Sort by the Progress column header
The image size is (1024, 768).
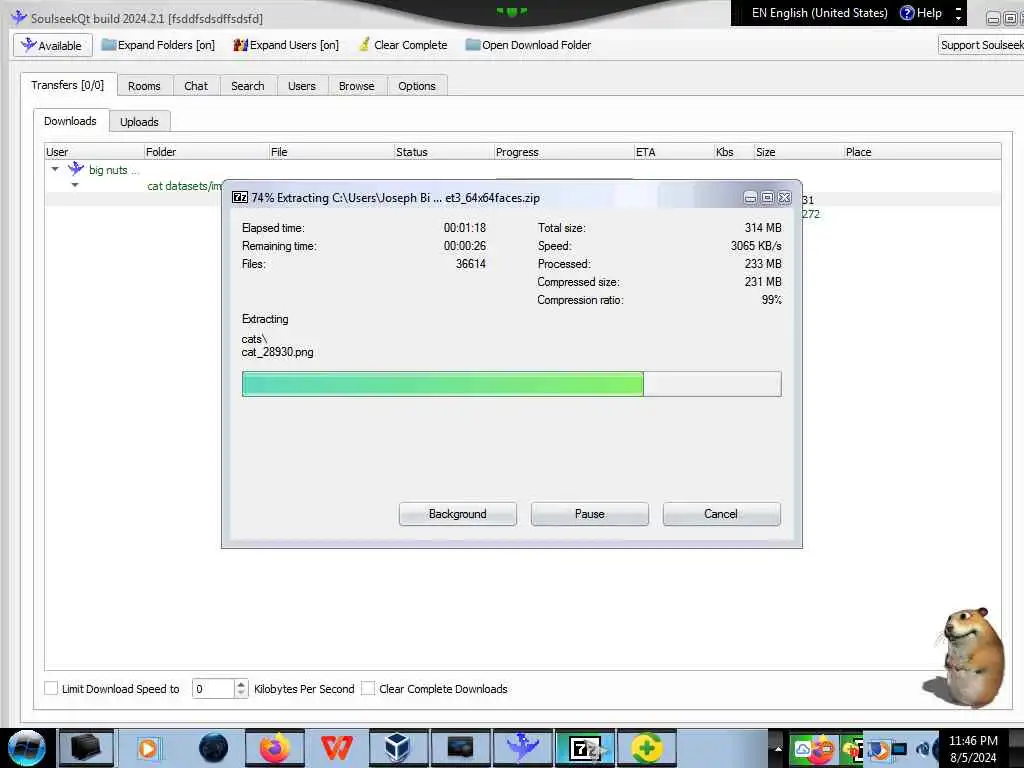[x=564, y=152]
